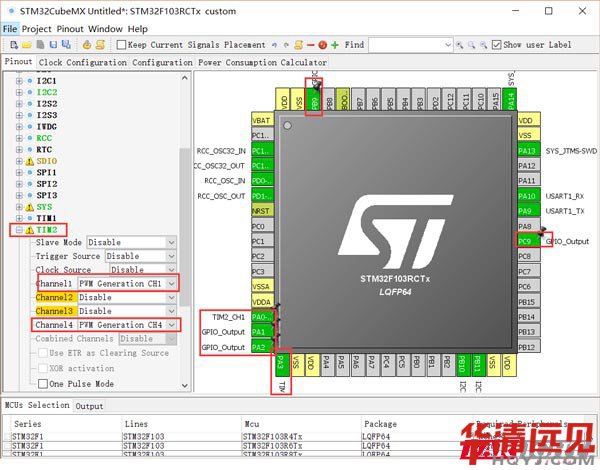
Task: Open the Pinout menu
Action: tap(70, 29)
